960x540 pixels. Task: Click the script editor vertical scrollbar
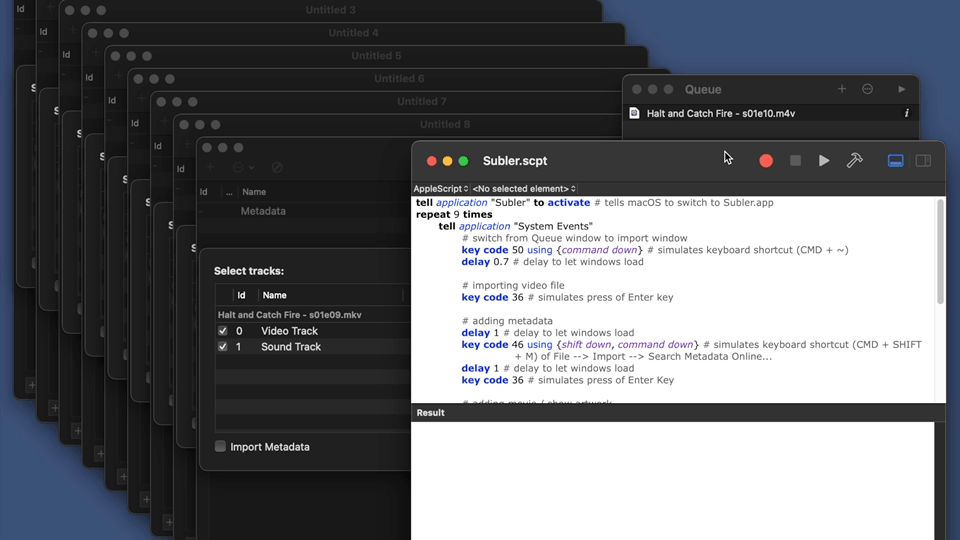coord(940,252)
